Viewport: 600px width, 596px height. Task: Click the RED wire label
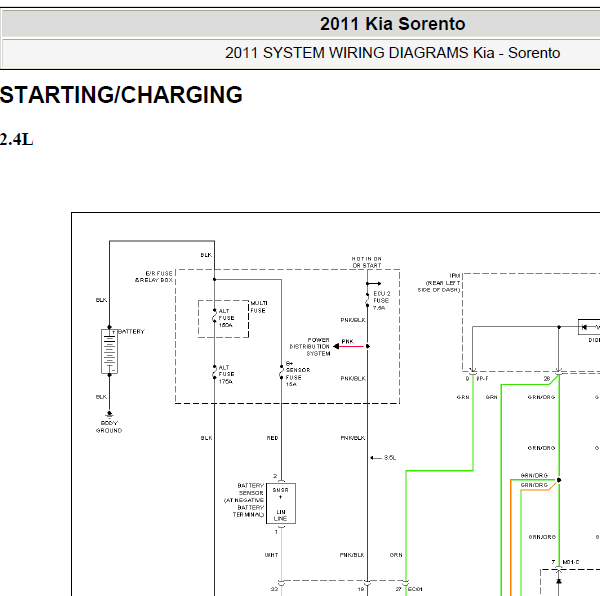pos(272,438)
